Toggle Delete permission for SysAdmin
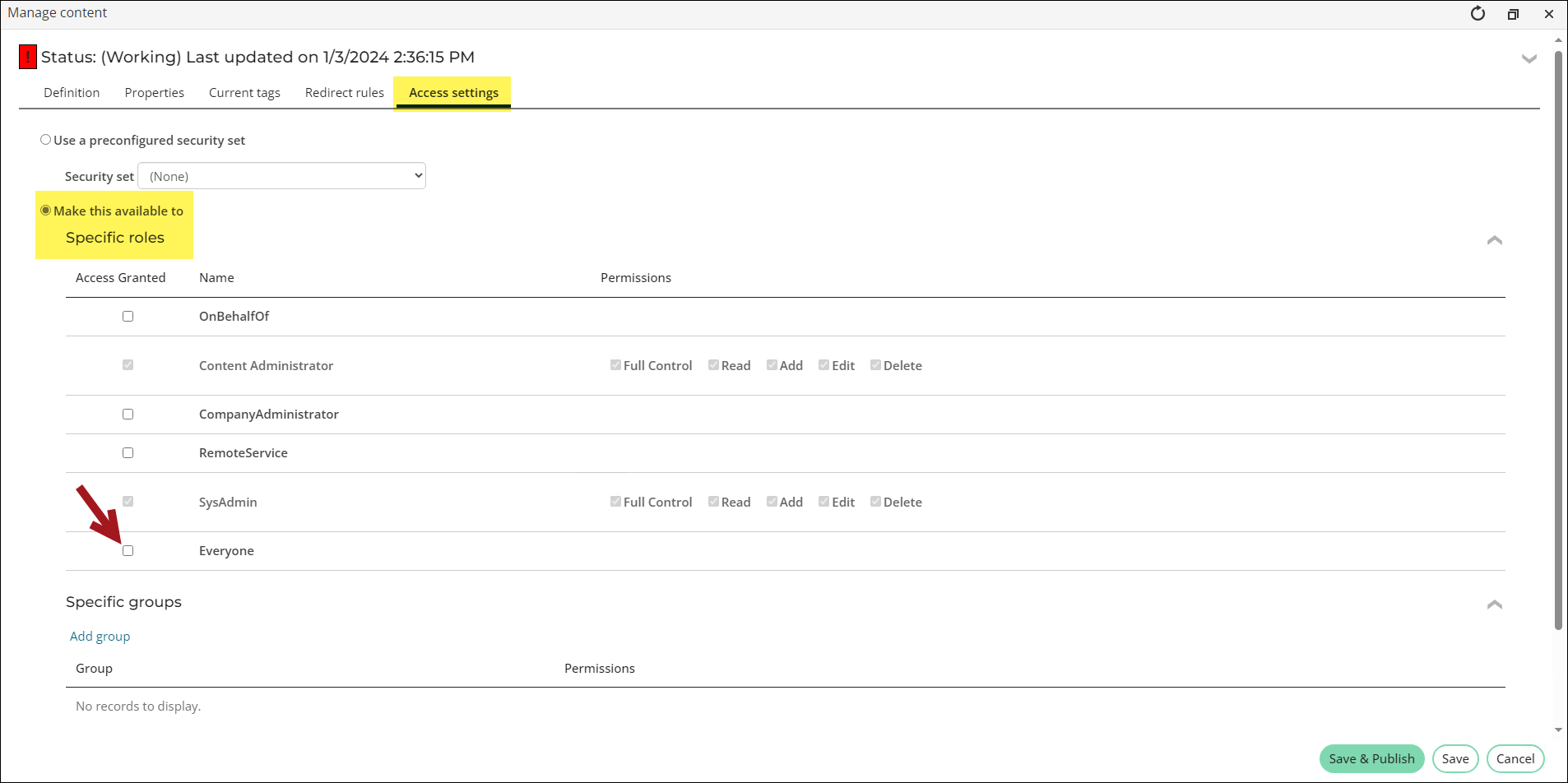 [875, 502]
